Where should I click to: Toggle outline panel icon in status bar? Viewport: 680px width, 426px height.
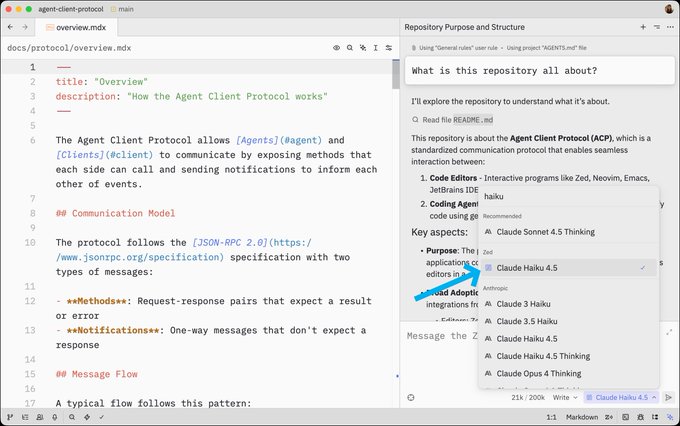[x=25, y=417]
